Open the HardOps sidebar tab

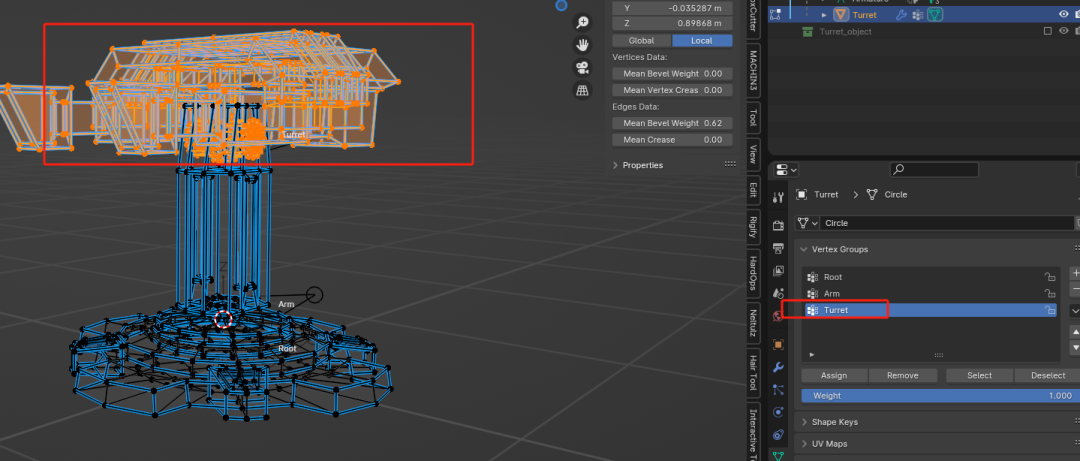coord(754,274)
